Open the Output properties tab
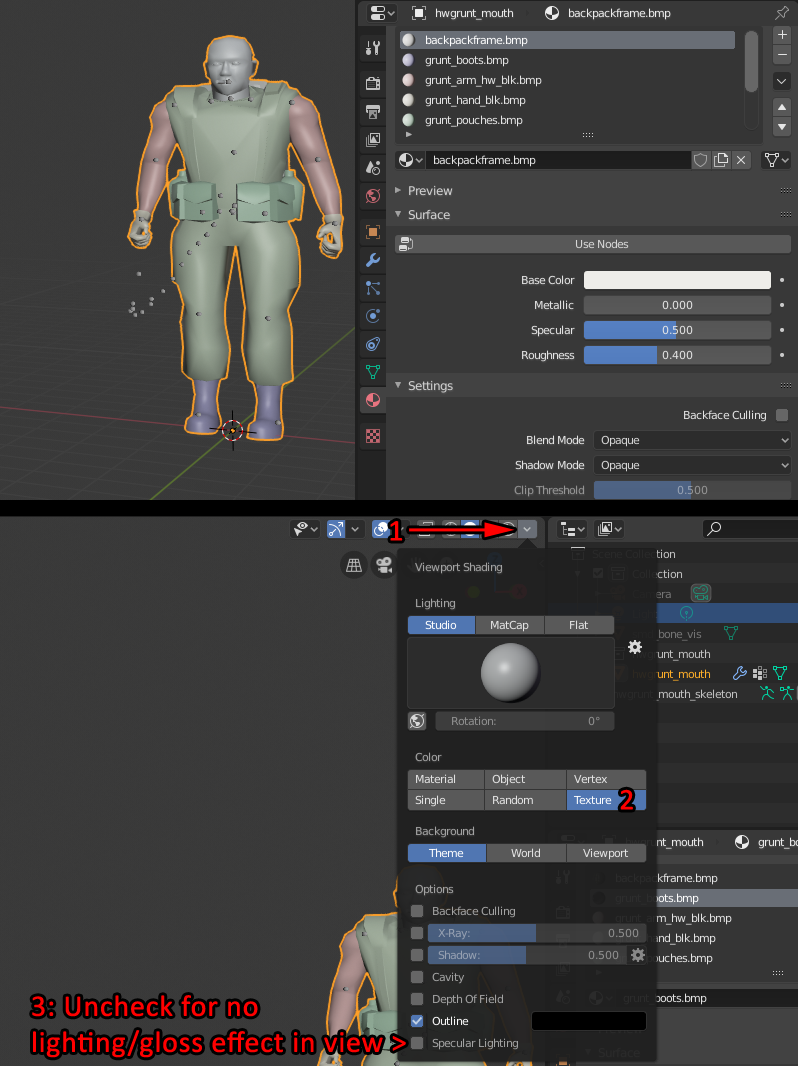The height and width of the screenshot is (1066, 798). [372, 111]
